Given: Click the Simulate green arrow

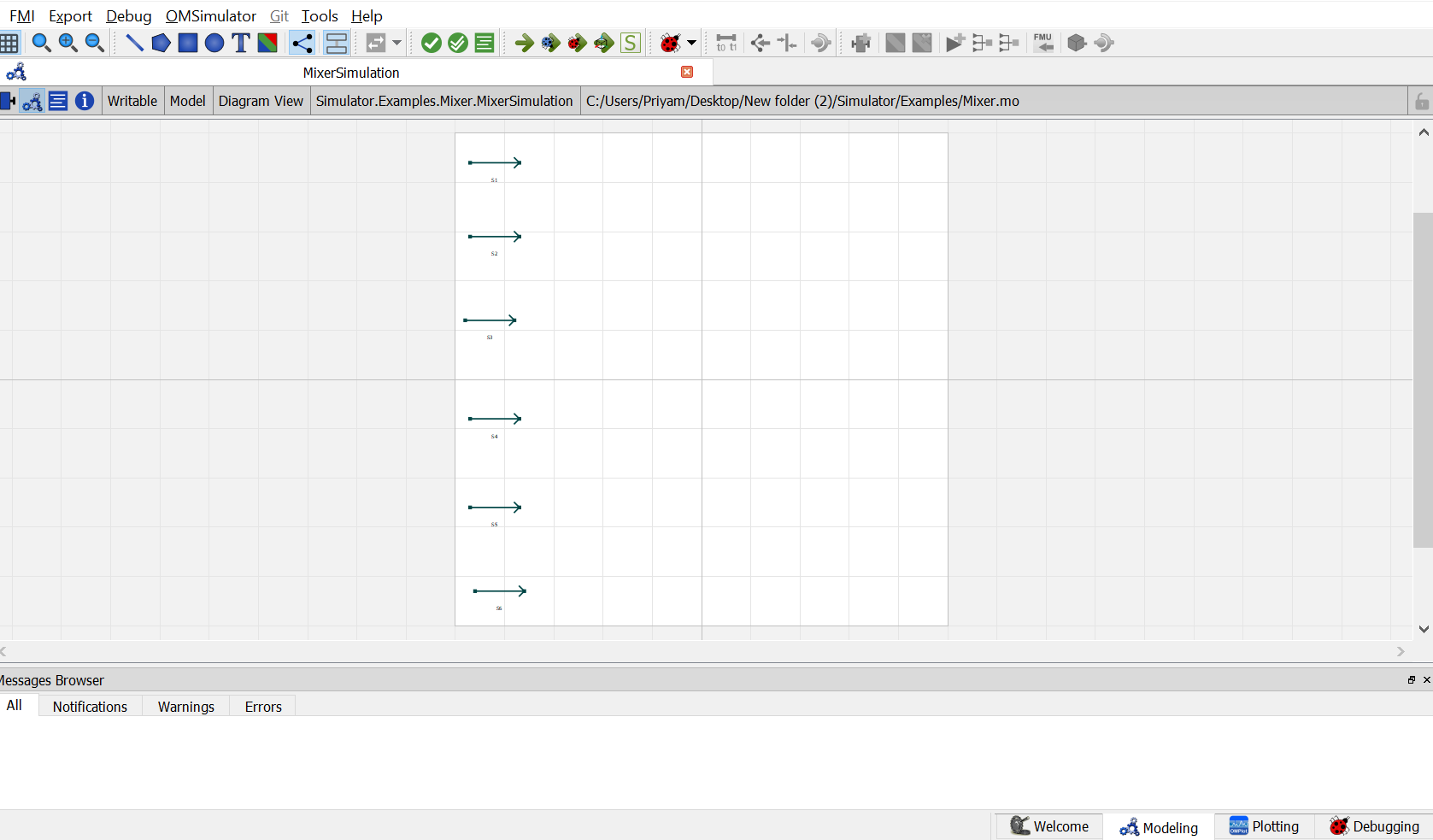Looking at the screenshot, I should (x=525, y=43).
